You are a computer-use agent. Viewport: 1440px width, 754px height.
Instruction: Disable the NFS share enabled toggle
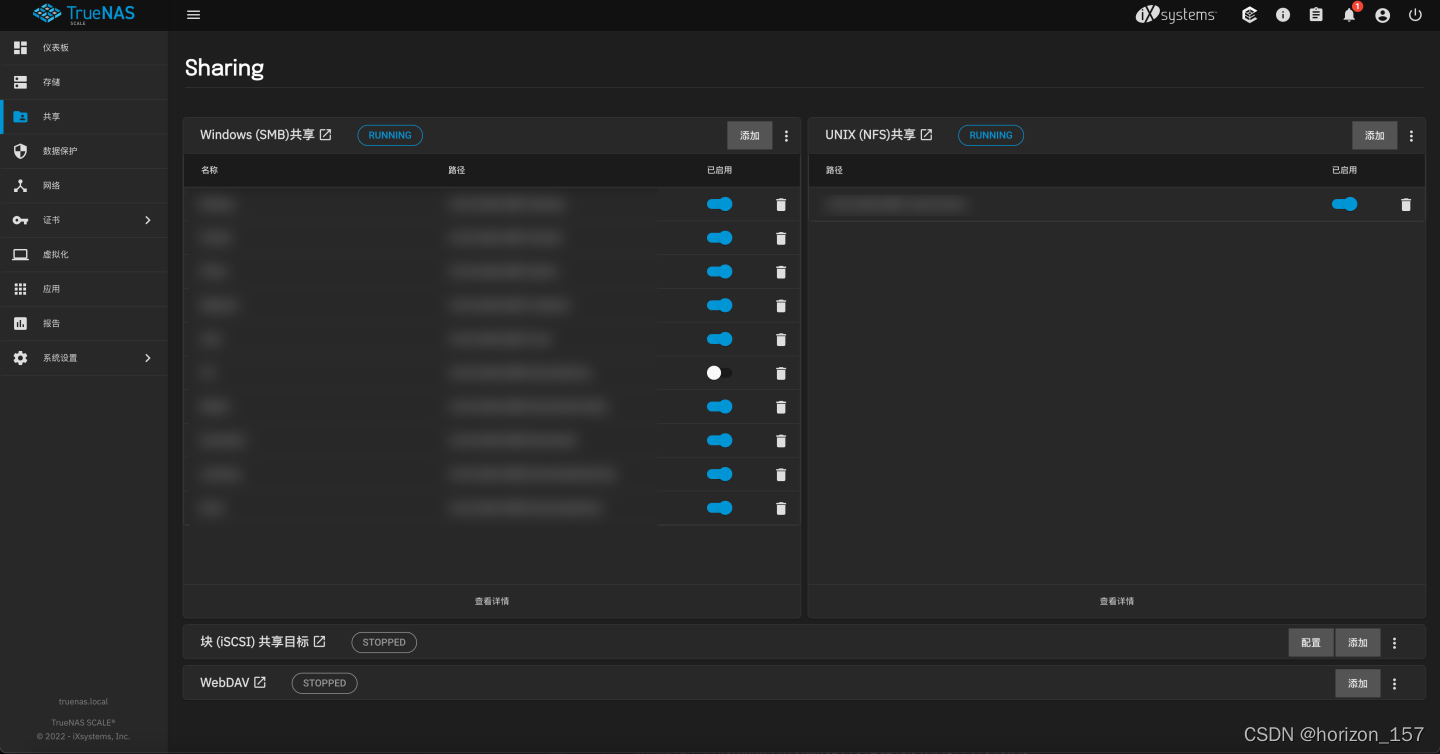click(1345, 204)
